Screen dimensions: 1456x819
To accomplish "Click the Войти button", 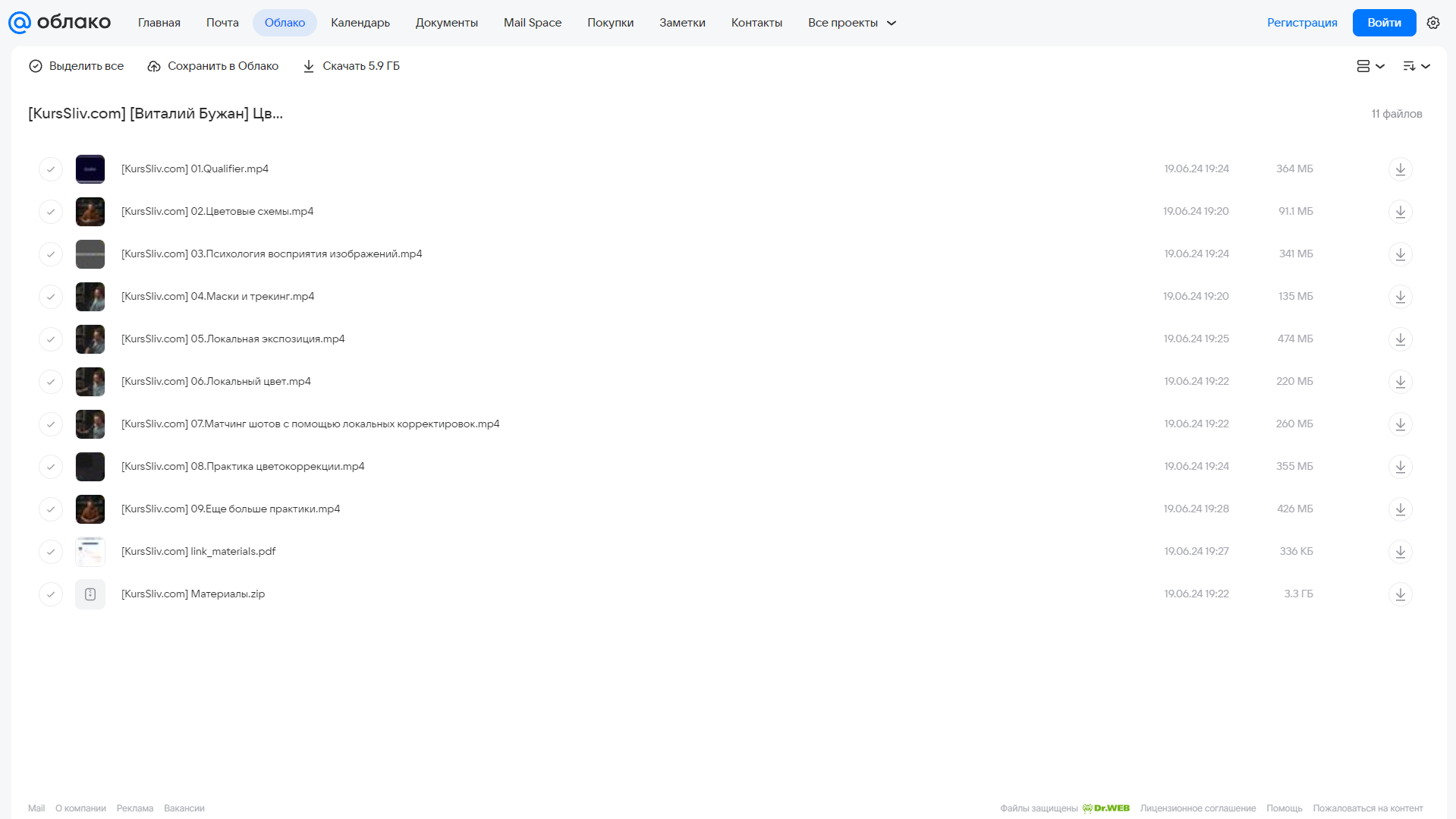I will pos(1384,23).
